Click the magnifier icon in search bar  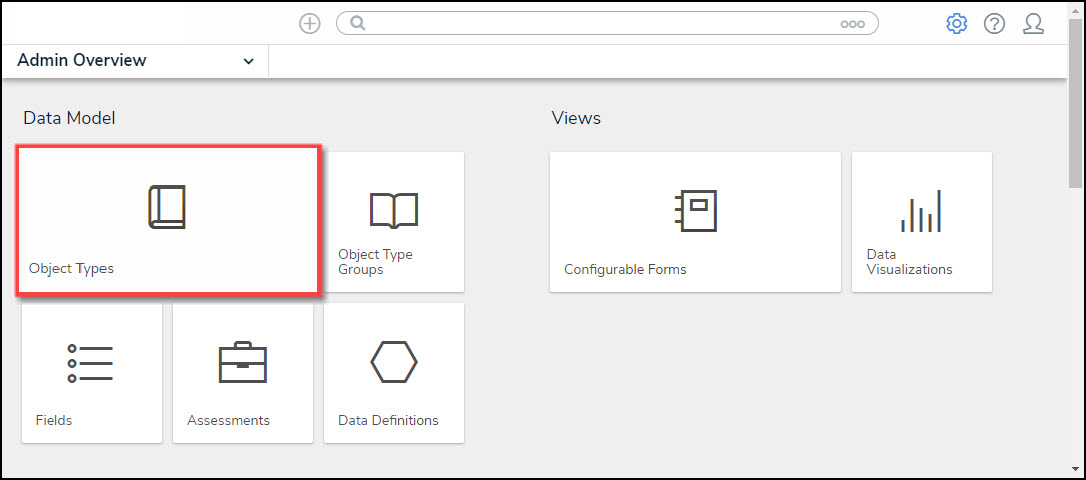tap(357, 24)
